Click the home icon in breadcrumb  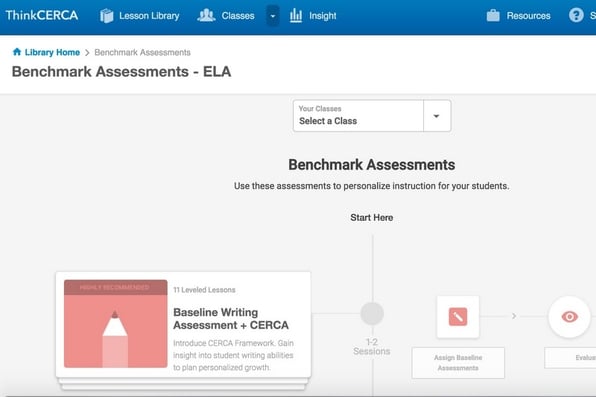[x=17, y=52]
